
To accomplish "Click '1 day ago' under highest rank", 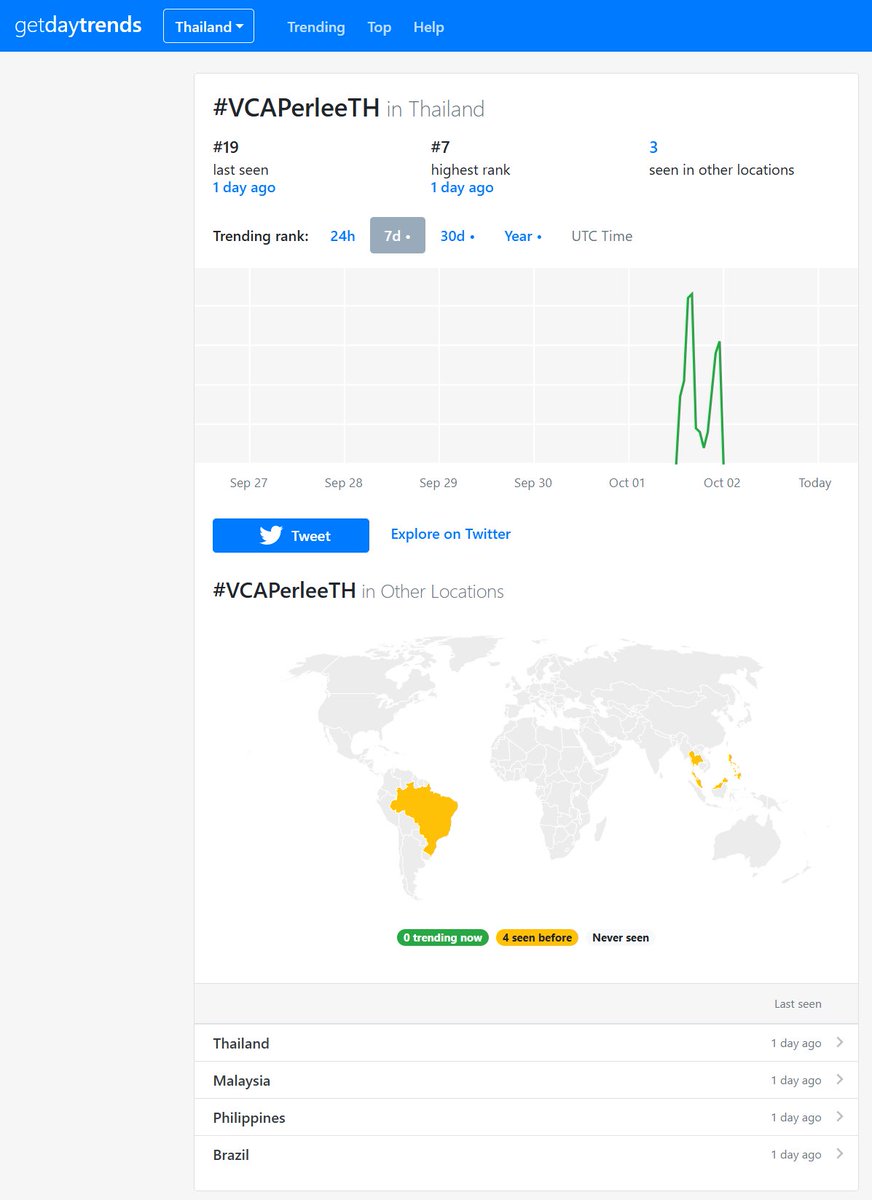I will (462, 187).
